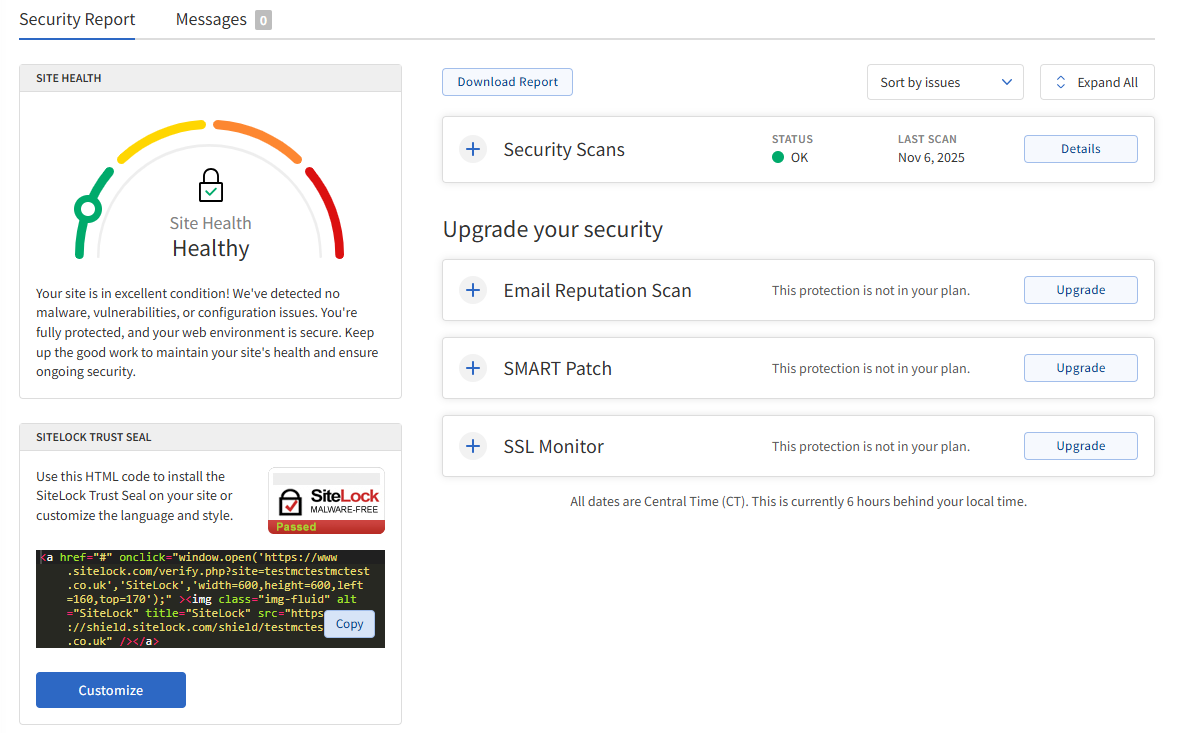The width and height of the screenshot is (1198, 733).
Task: Upgrade SMART Patch protection
Action: (1080, 368)
